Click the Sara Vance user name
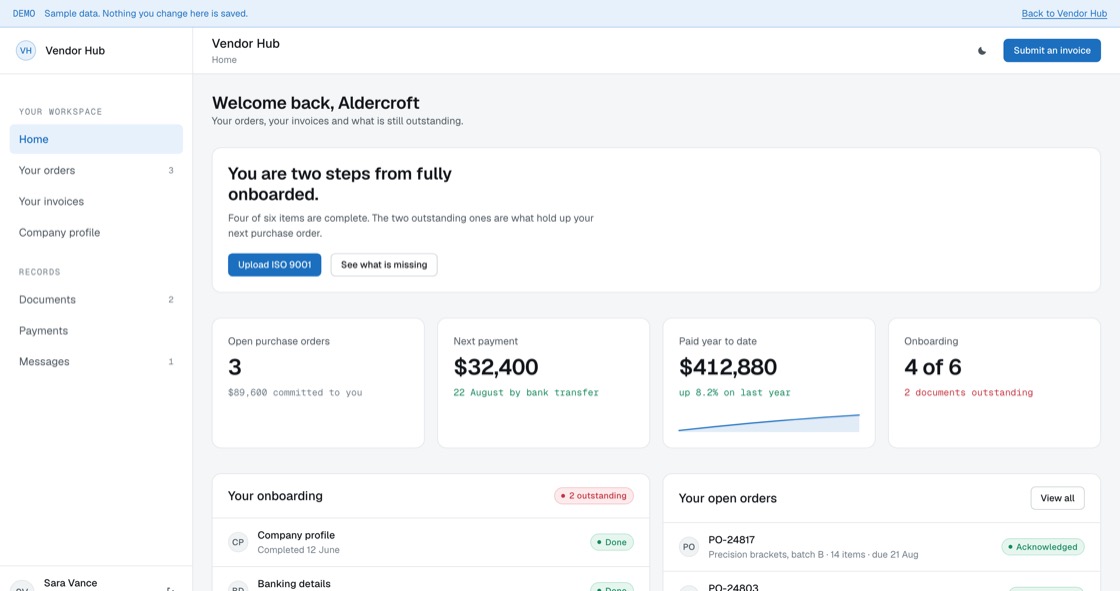The image size is (1120, 591). pyautogui.click(x=70, y=583)
